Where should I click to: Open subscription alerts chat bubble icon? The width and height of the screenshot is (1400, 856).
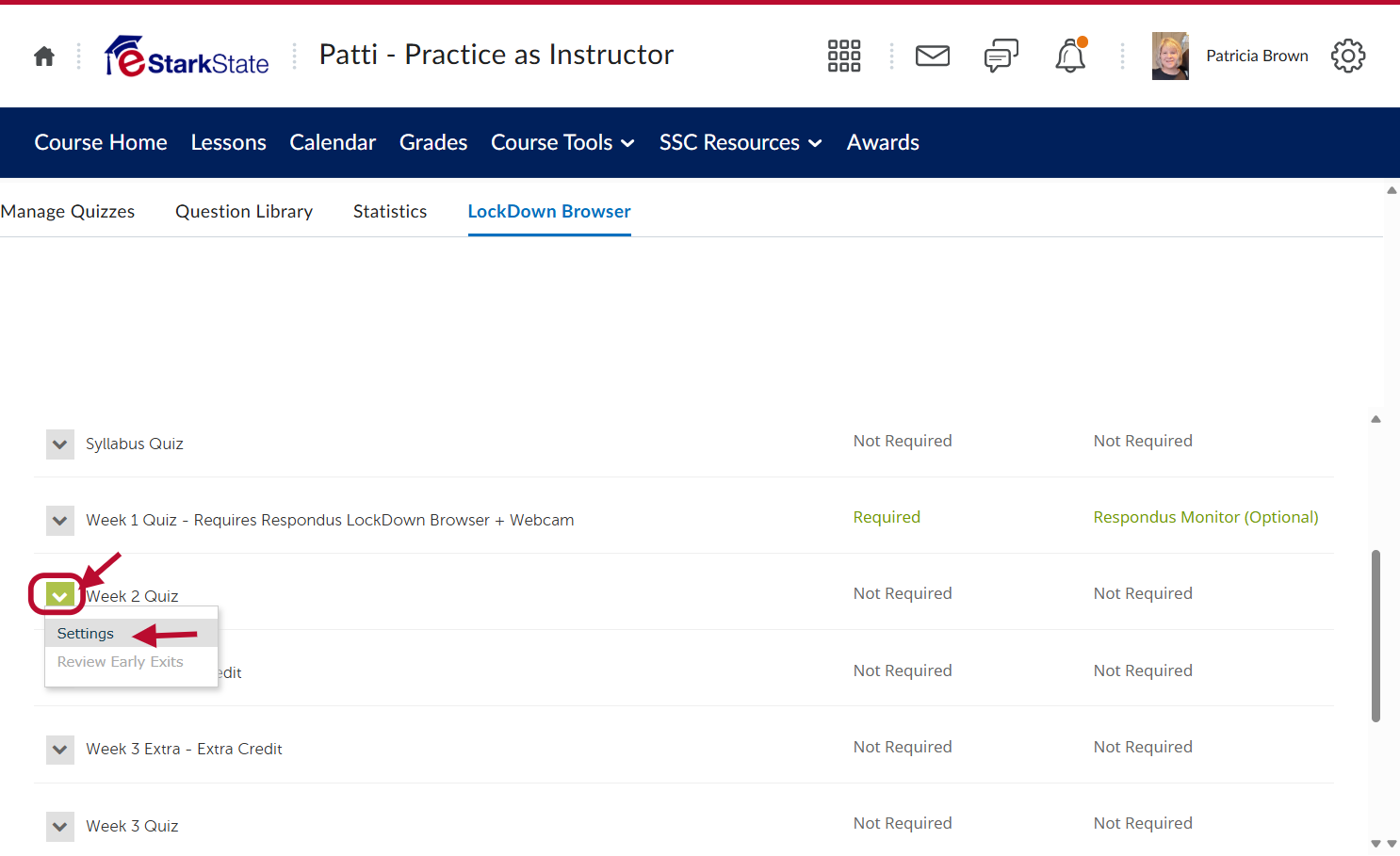coord(1001,56)
